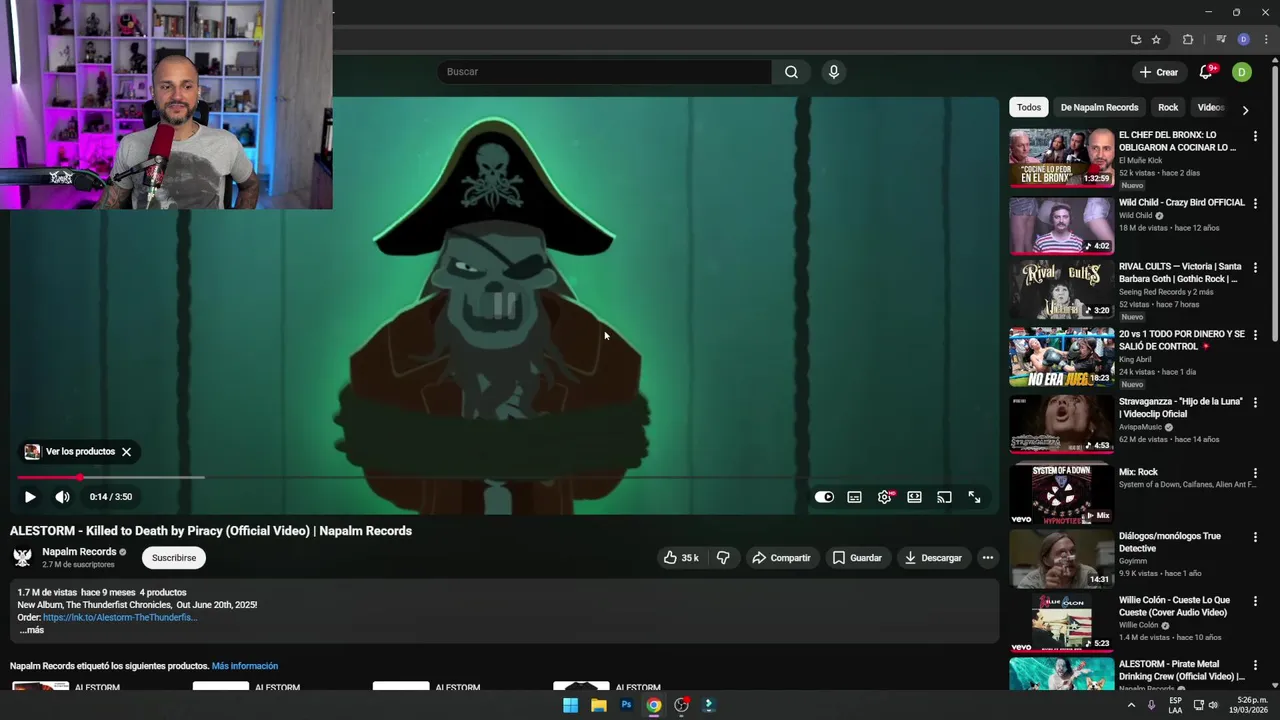This screenshot has width=1280, height=720.
Task: Open the green D account avatar menu
Action: (1241, 72)
